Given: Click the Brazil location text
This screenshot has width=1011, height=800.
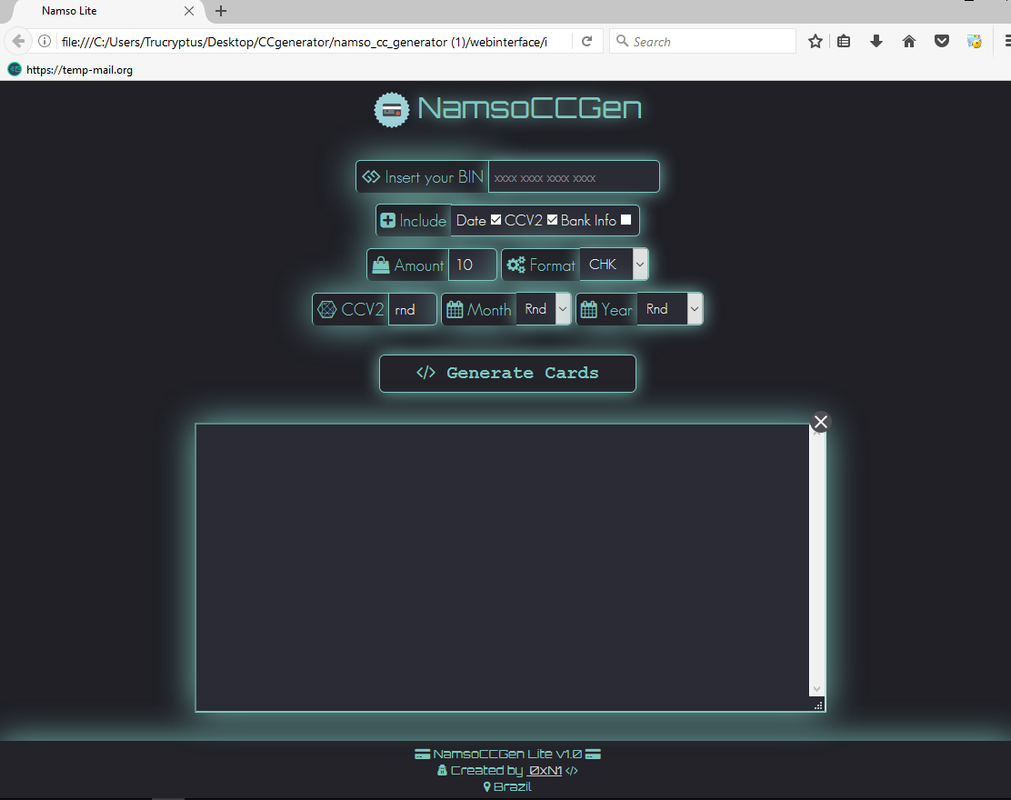Looking at the screenshot, I should click(x=513, y=786).
